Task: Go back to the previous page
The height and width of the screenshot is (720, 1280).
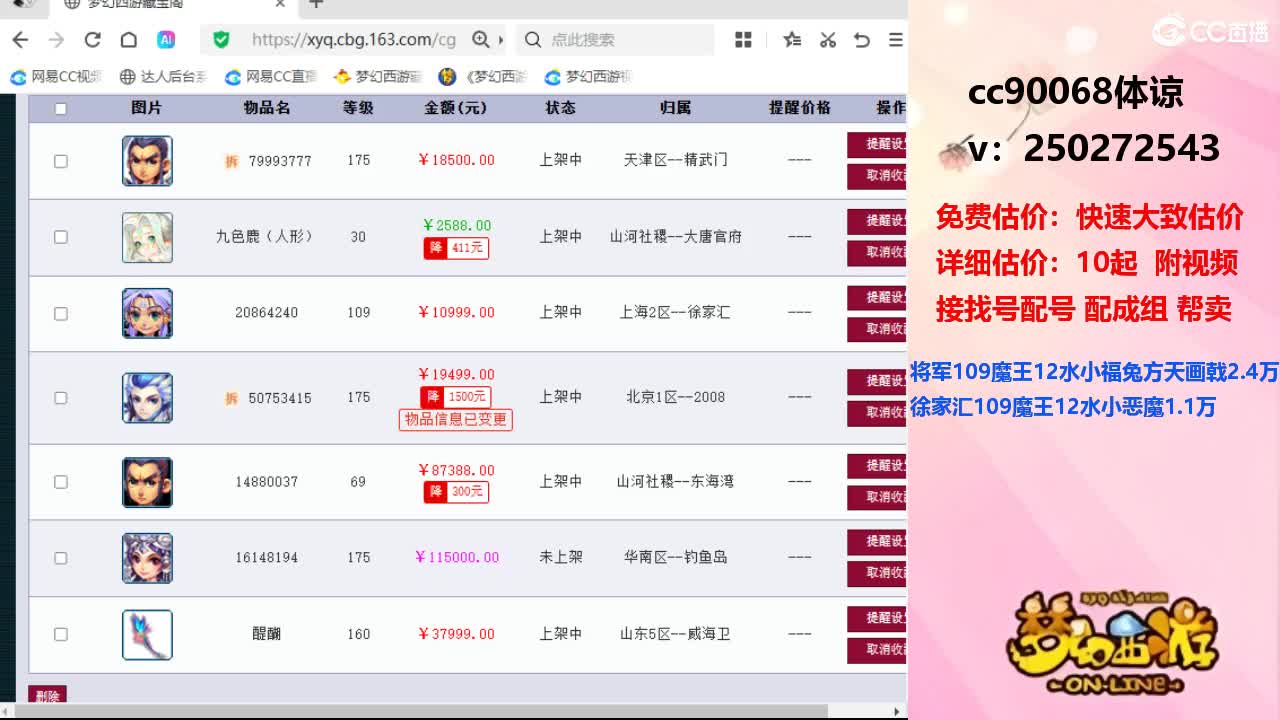Action: click(20, 40)
